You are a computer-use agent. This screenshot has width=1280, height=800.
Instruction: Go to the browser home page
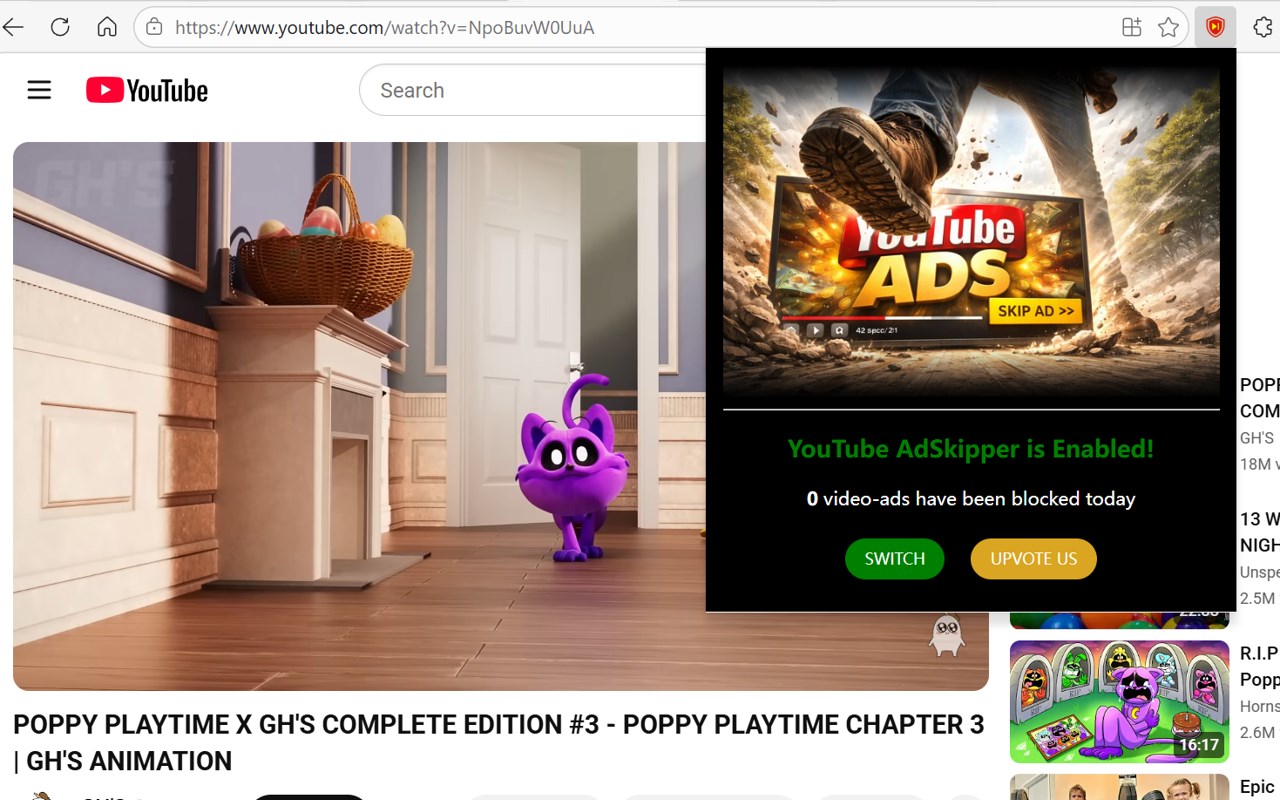(107, 27)
